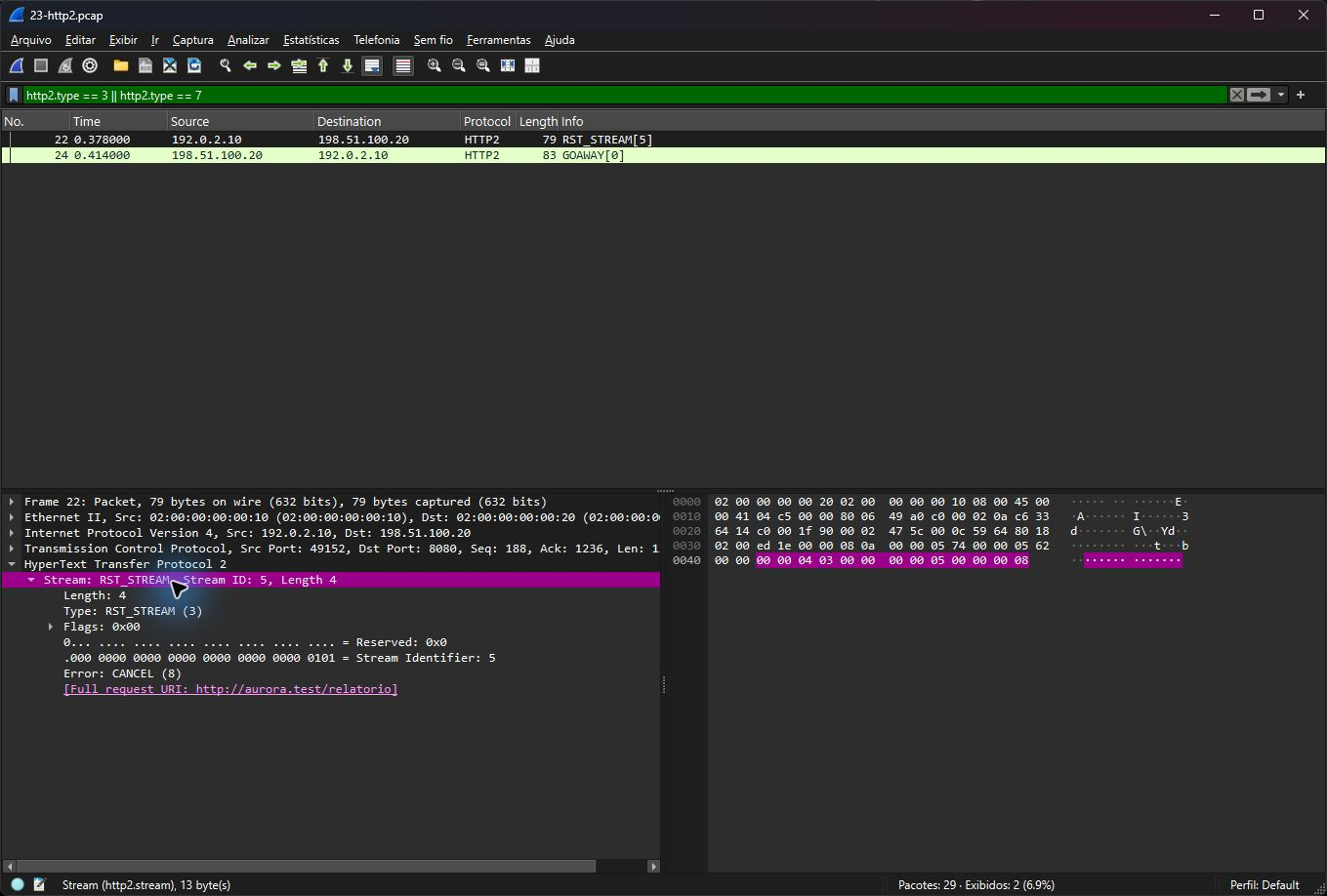Viewport: 1327px width, 896px height.
Task: Jump to the last packet
Action: point(348,65)
